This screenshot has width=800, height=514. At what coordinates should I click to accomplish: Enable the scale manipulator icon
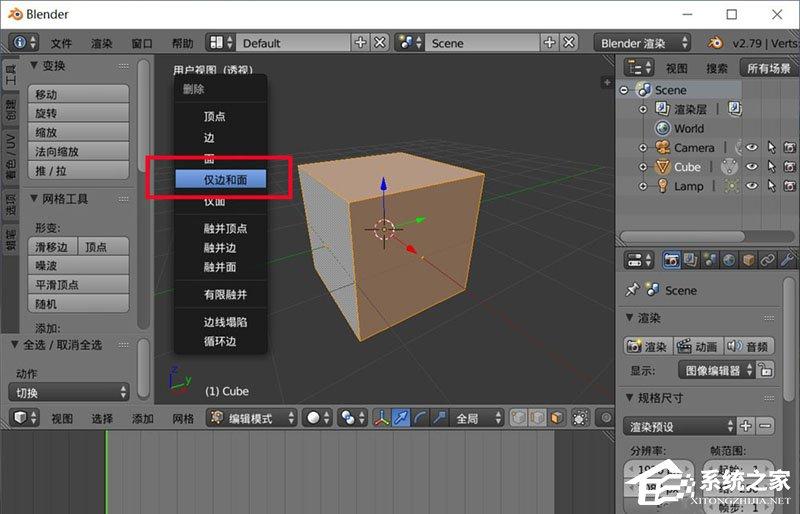[x=439, y=418]
